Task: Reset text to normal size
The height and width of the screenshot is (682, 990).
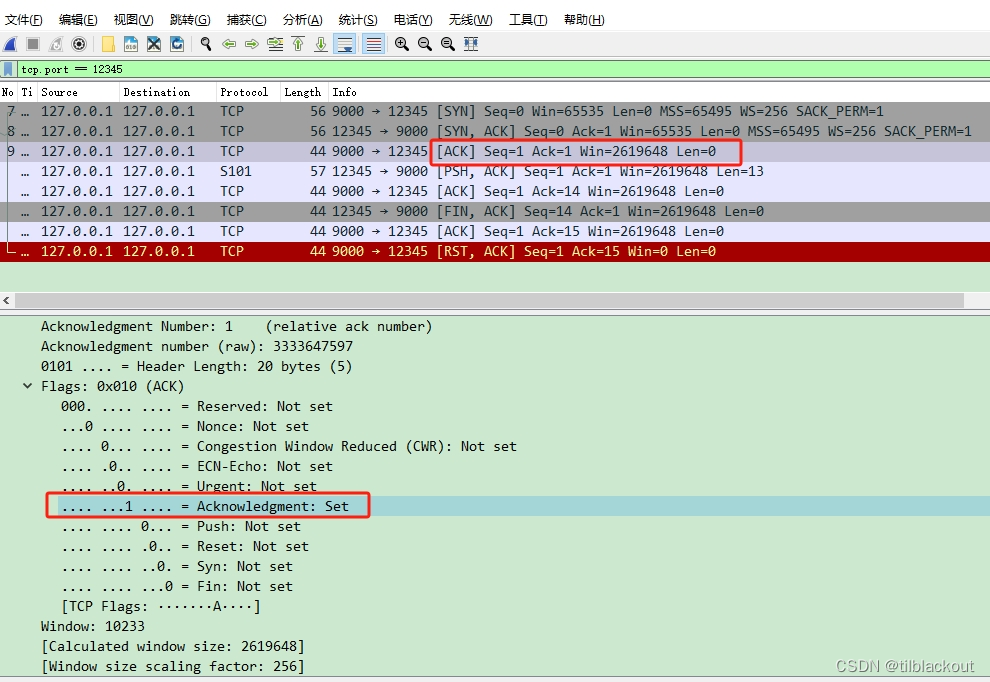Action: click(x=448, y=44)
